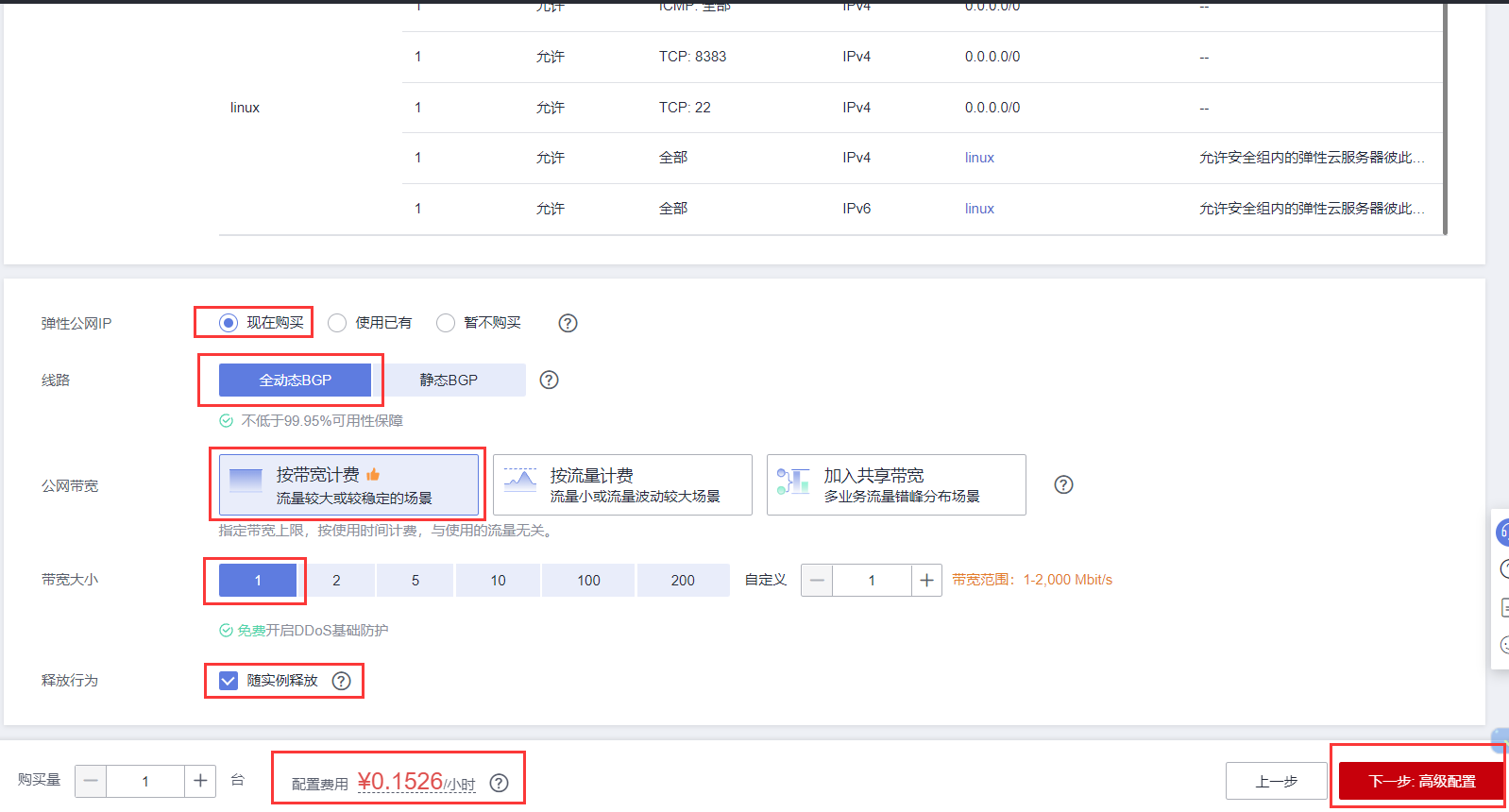1509x812 pixels.
Task: Click the 自定义 bandwidth input field
Action: click(872, 581)
